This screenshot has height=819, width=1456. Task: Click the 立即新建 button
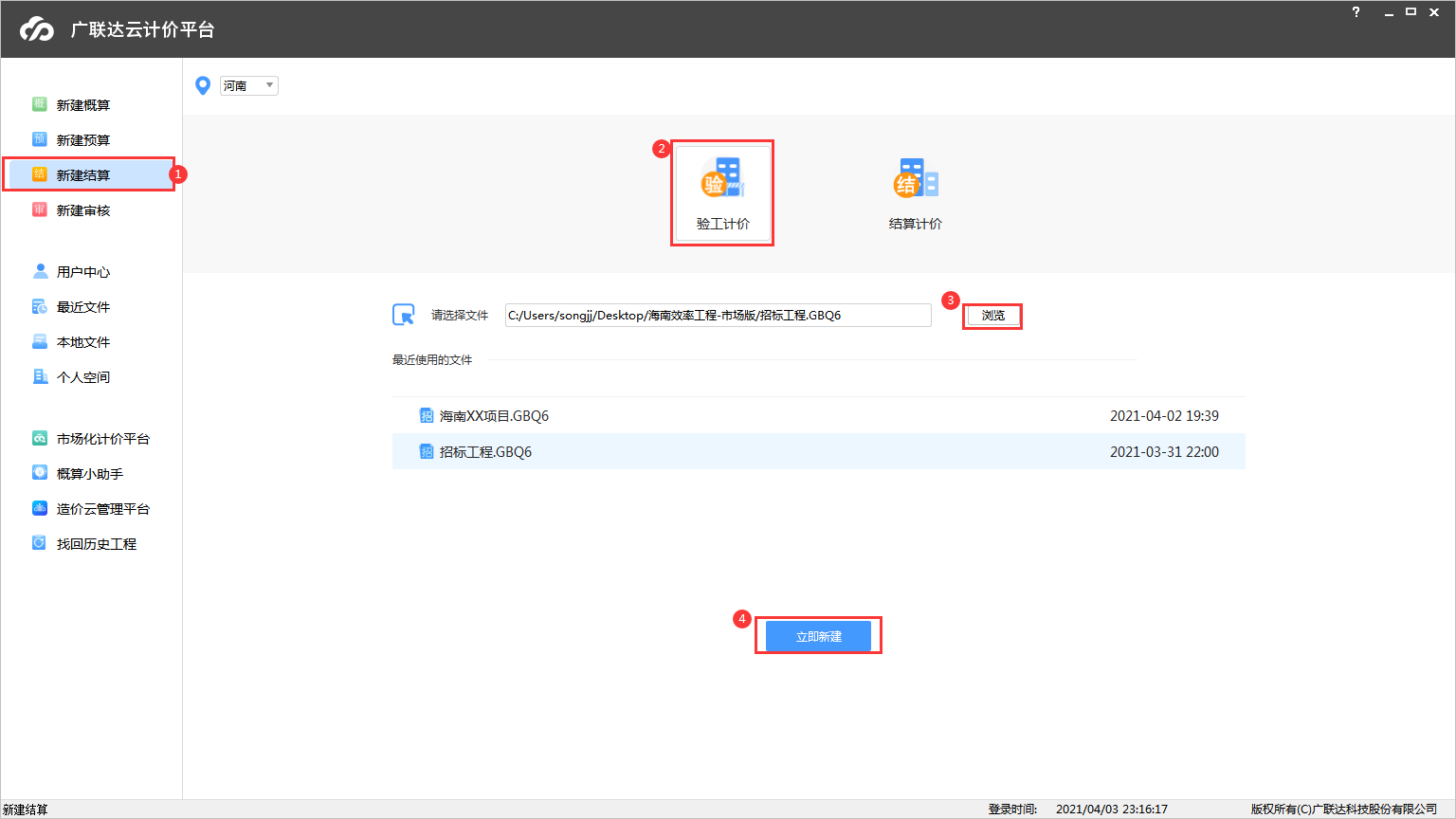point(818,636)
